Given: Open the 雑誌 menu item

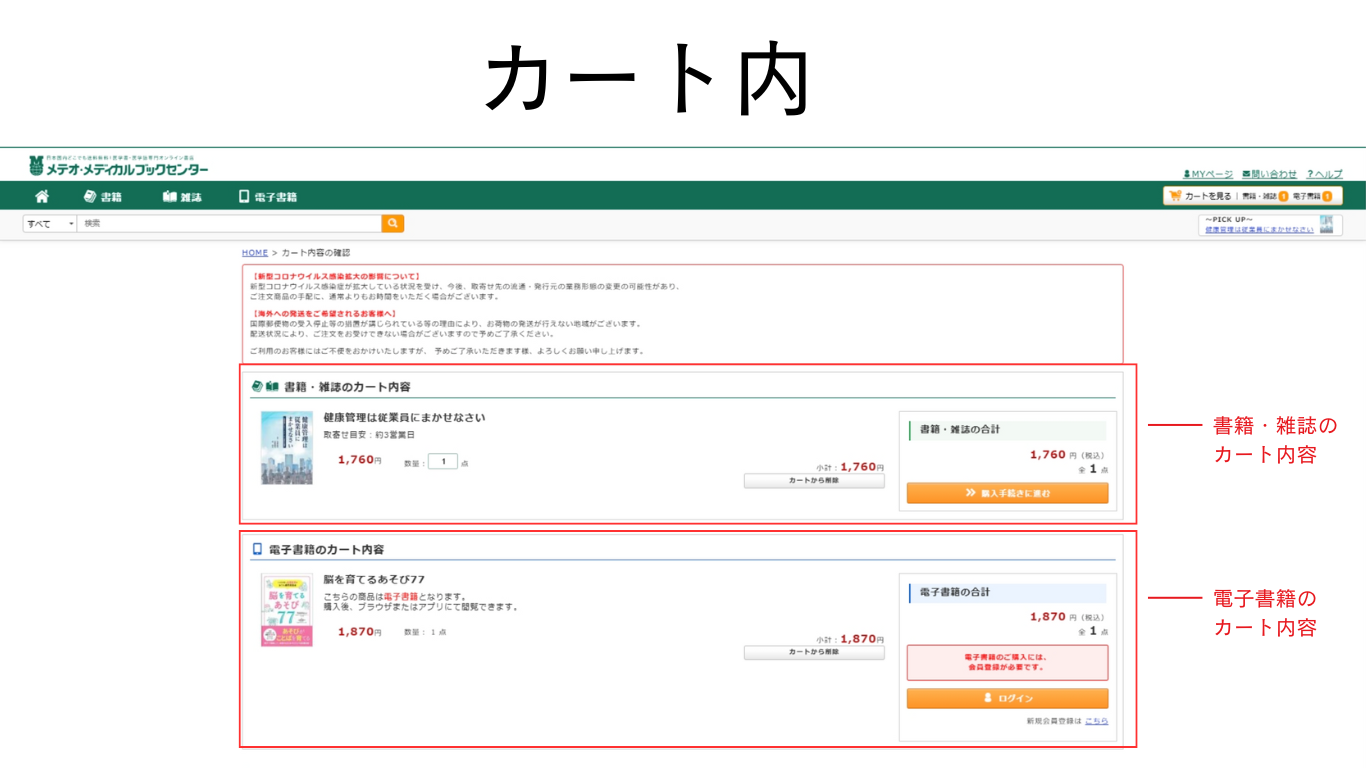Looking at the screenshot, I should 182,197.
